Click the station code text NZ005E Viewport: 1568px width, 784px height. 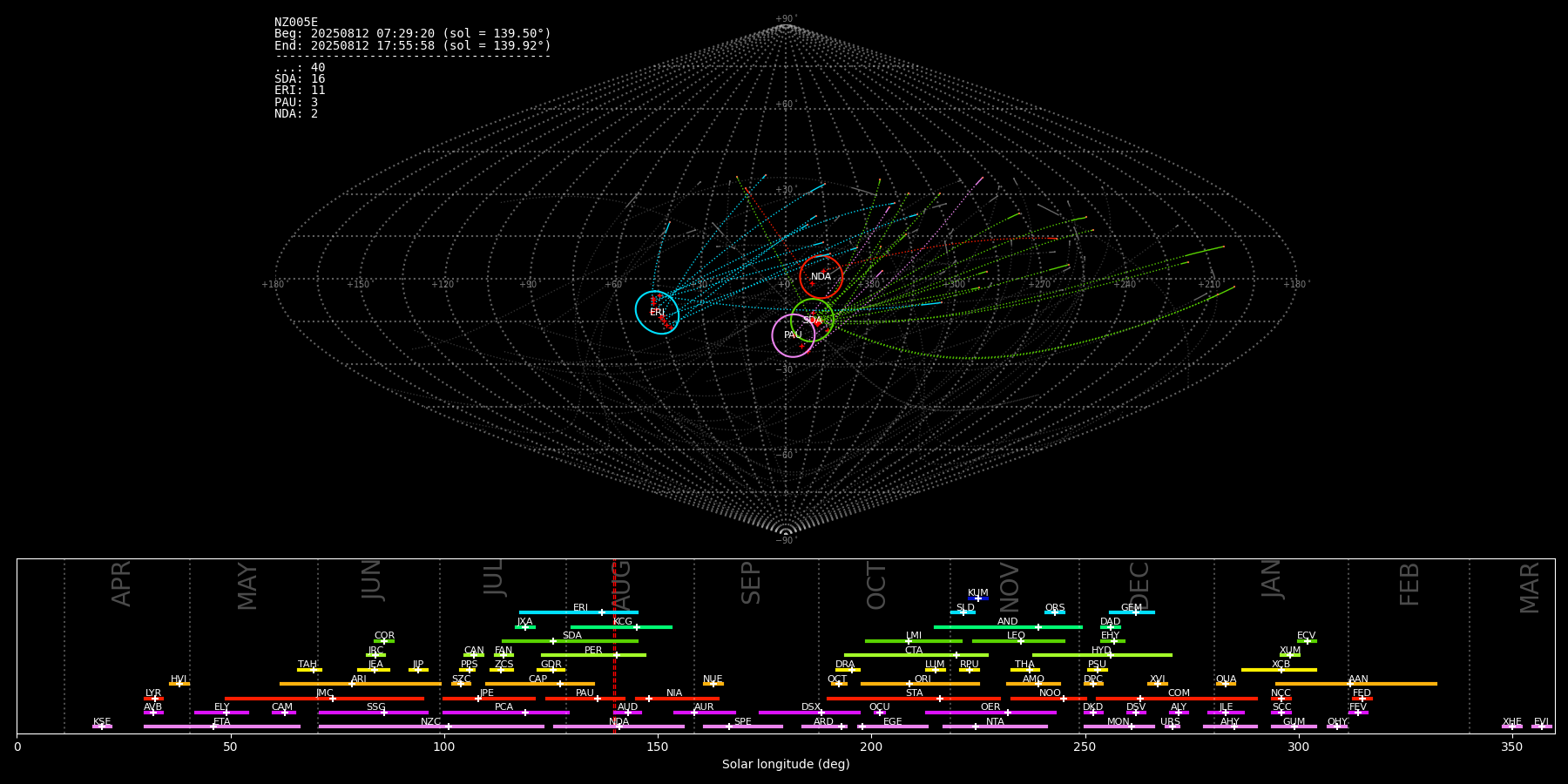point(296,23)
